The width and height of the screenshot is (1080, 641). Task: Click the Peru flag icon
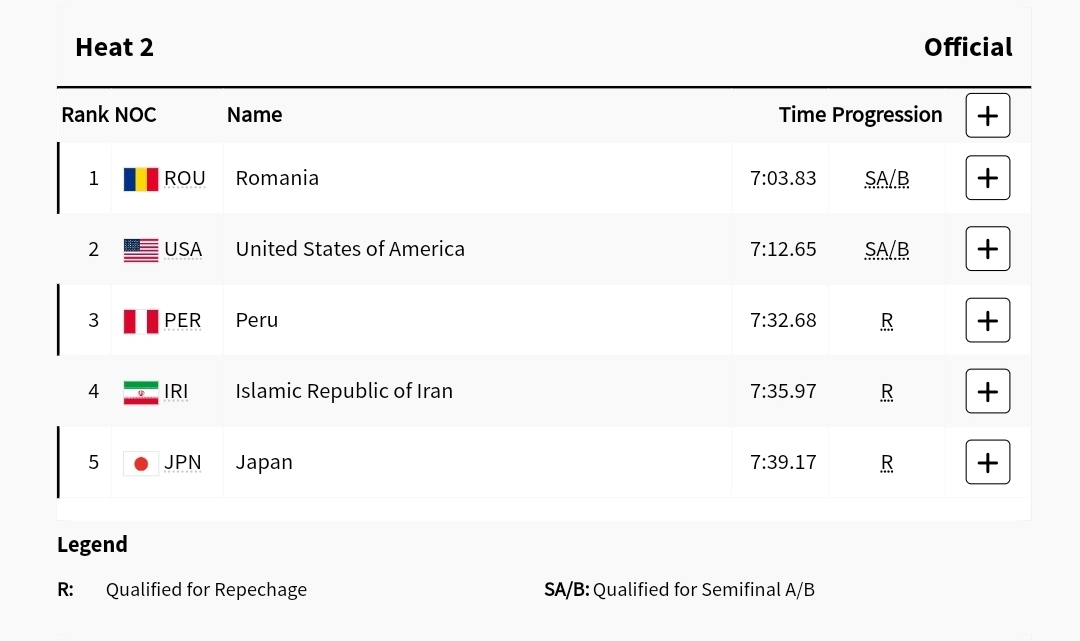(x=141, y=321)
